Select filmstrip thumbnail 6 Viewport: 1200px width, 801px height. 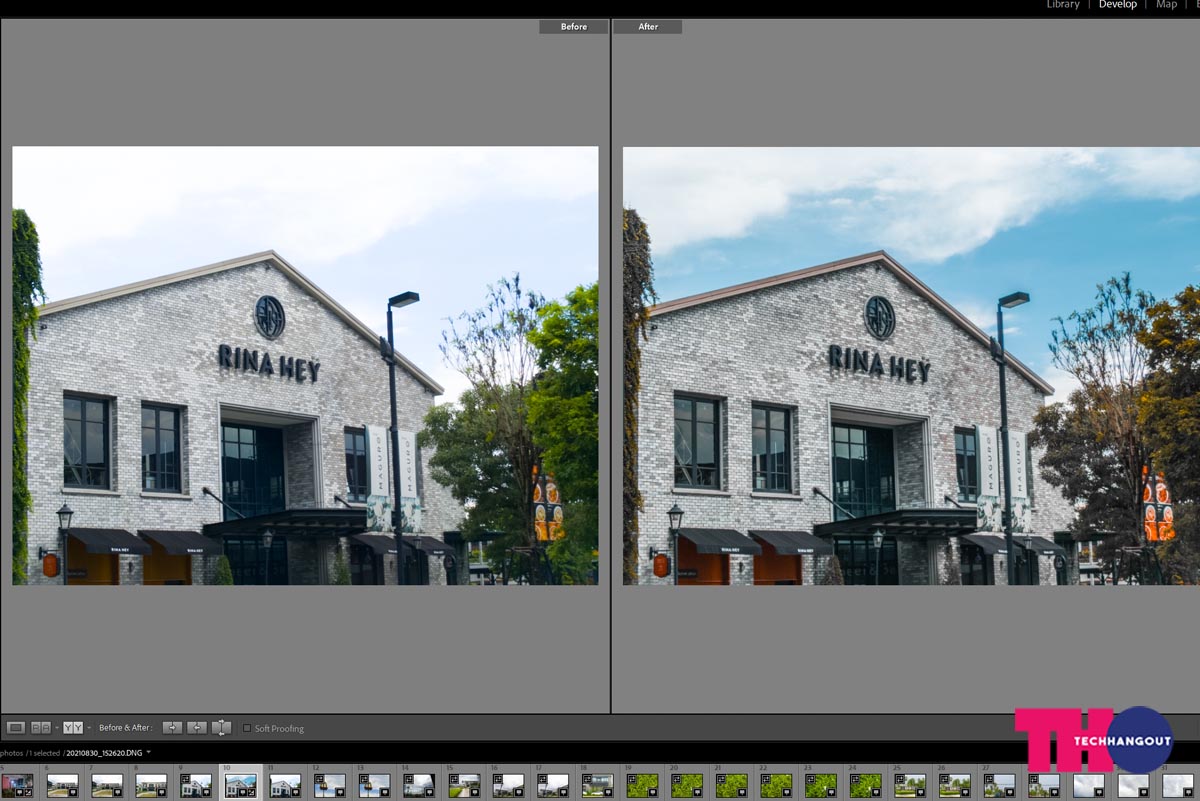(x=62, y=785)
